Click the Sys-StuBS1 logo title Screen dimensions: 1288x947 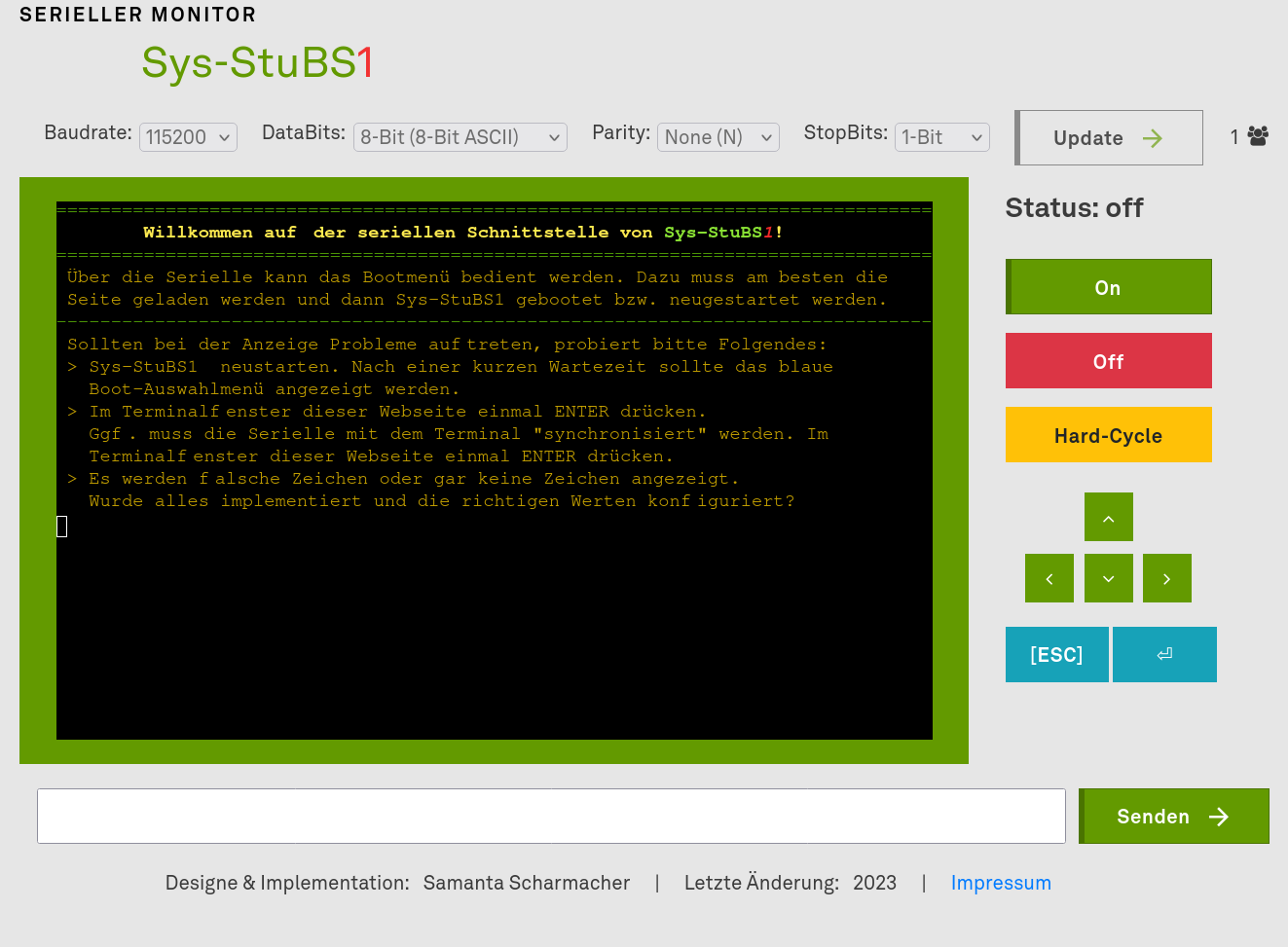[x=258, y=63]
